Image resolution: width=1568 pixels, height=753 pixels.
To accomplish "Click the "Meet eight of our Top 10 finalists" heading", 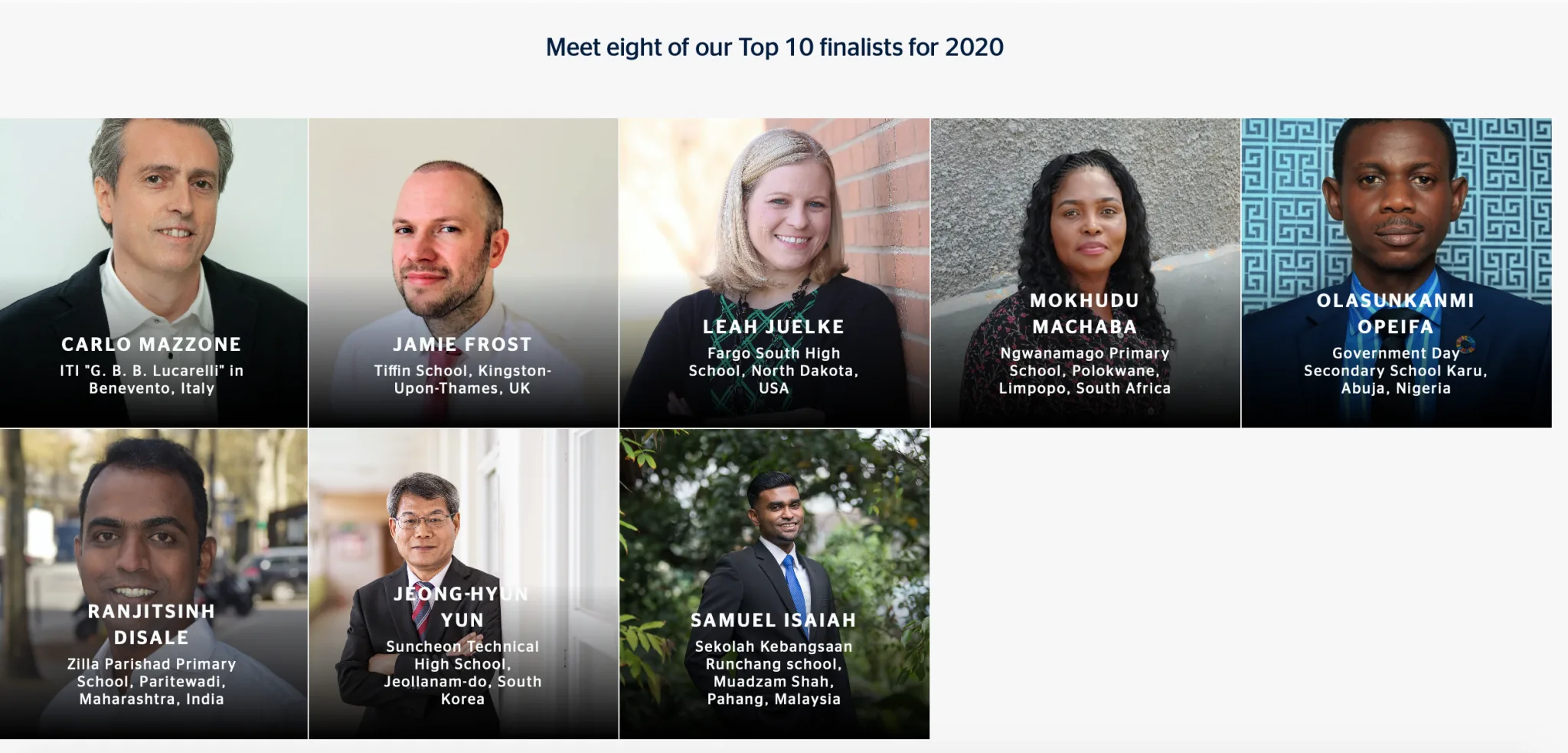I will [774, 47].
